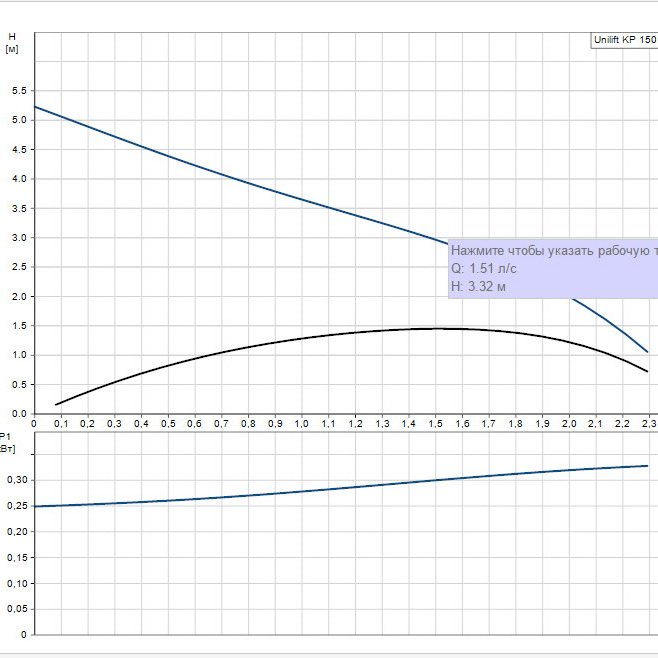The image size is (658, 658).
Task: Click the 3.0 label on head axis
Action: [17, 238]
